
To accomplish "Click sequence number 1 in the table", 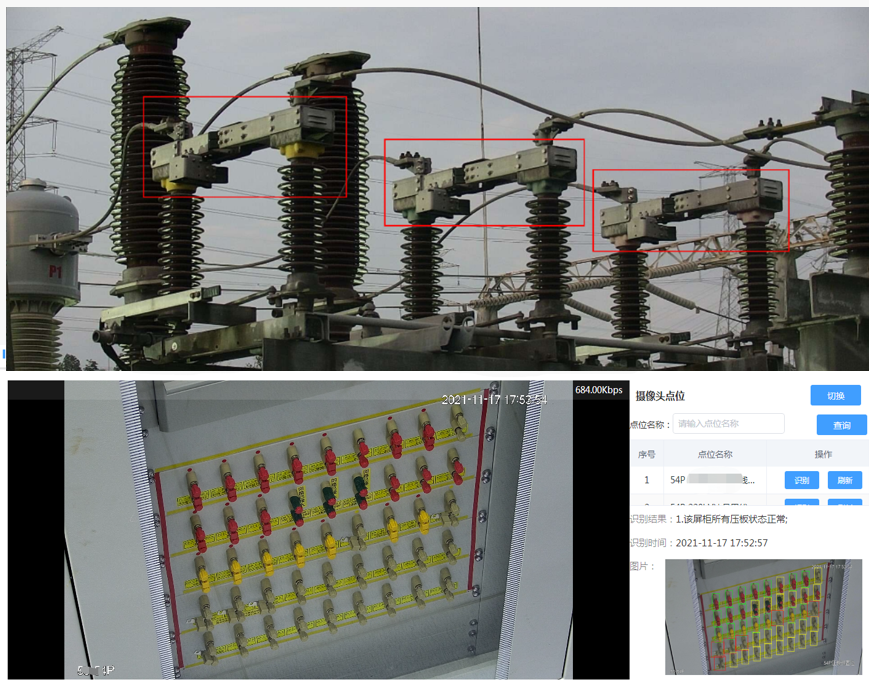I will [647, 480].
